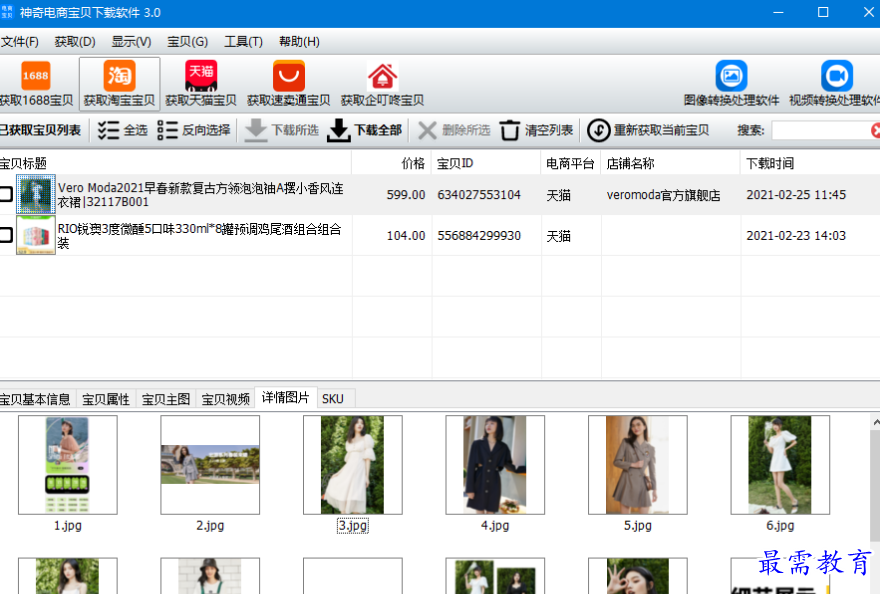
Task: Focus the 搜索 search input field
Action: click(821, 130)
